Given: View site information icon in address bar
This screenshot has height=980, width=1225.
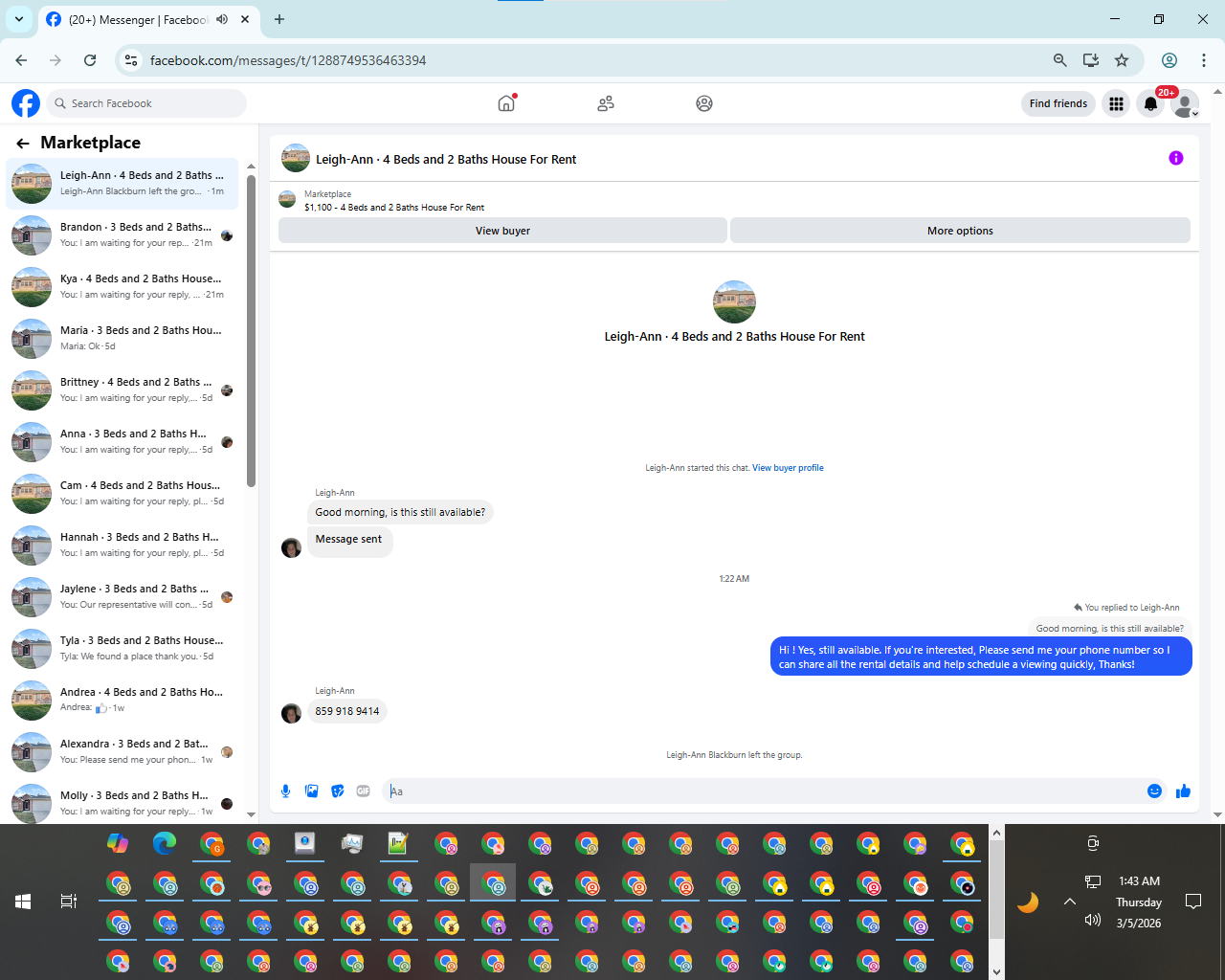Looking at the screenshot, I should pyautogui.click(x=132, y=60).
